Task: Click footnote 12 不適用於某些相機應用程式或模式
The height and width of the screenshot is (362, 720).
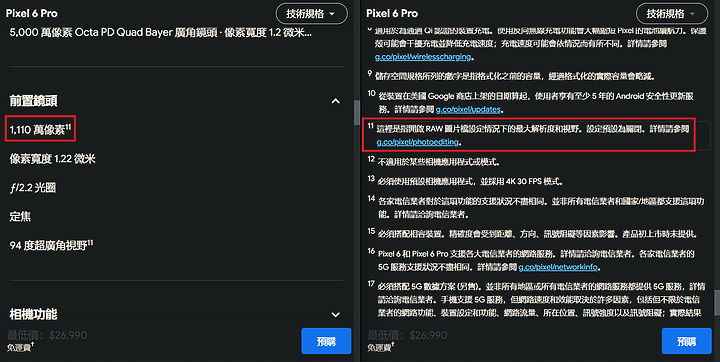Action: coord(434,162)
